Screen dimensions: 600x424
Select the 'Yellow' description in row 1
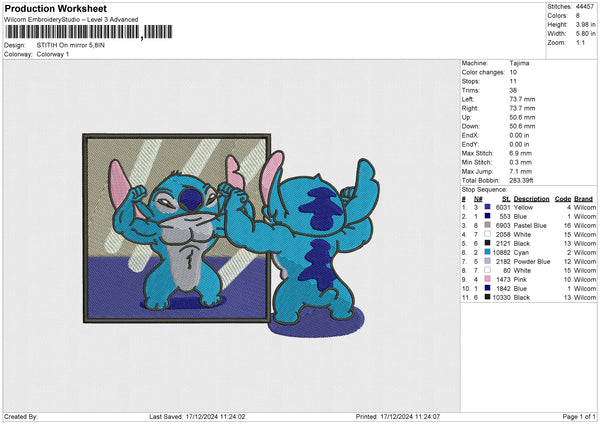(523, 207)
